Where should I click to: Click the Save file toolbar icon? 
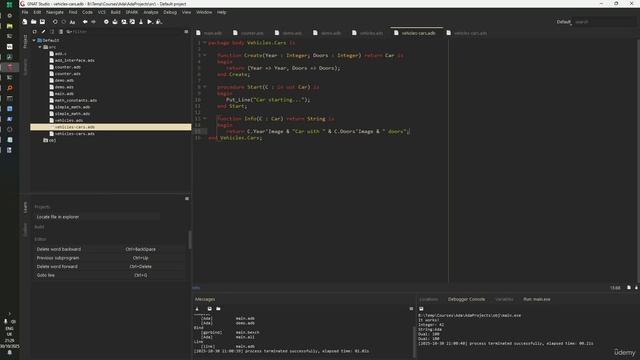point(42,22)
